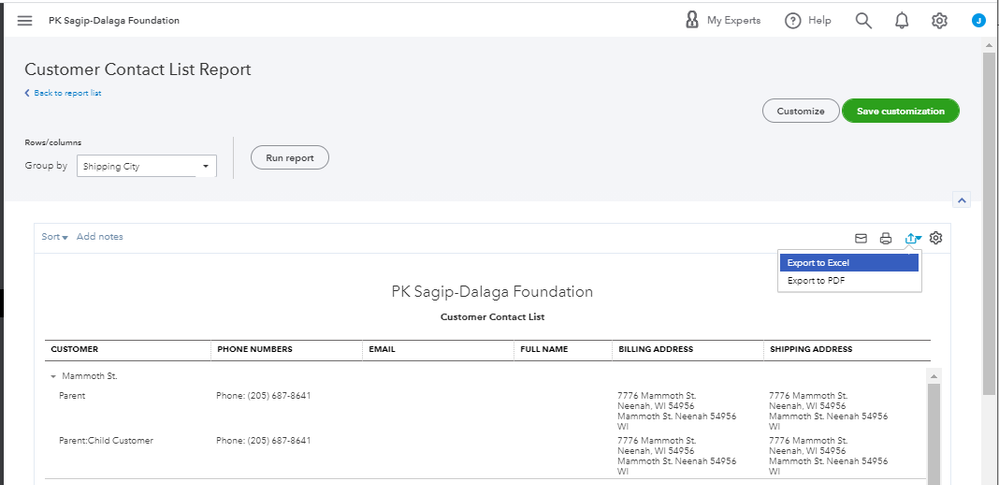Click the Save customization button

pyautogui.click(x=900, y=111)
